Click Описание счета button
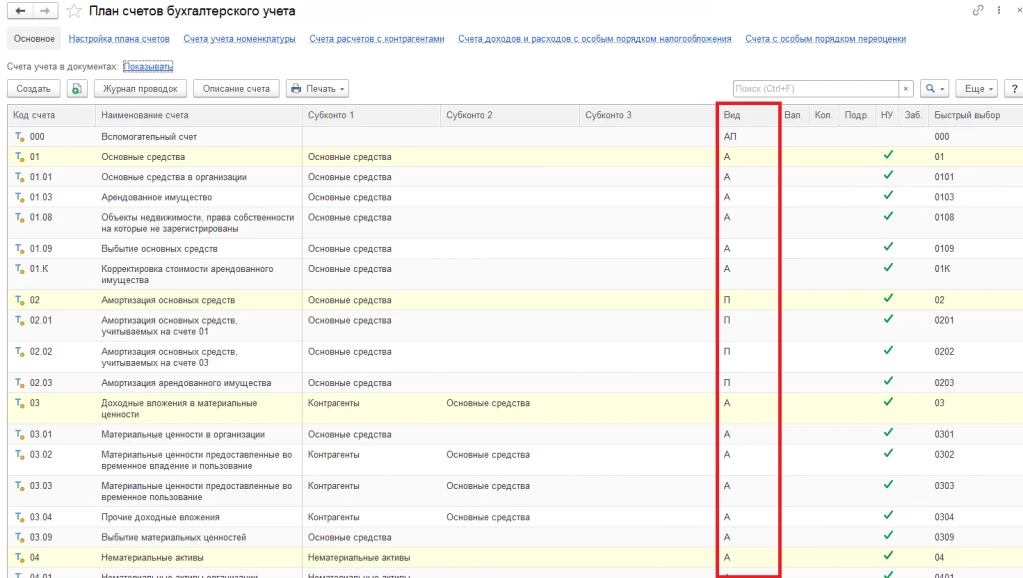 point(236,89)
